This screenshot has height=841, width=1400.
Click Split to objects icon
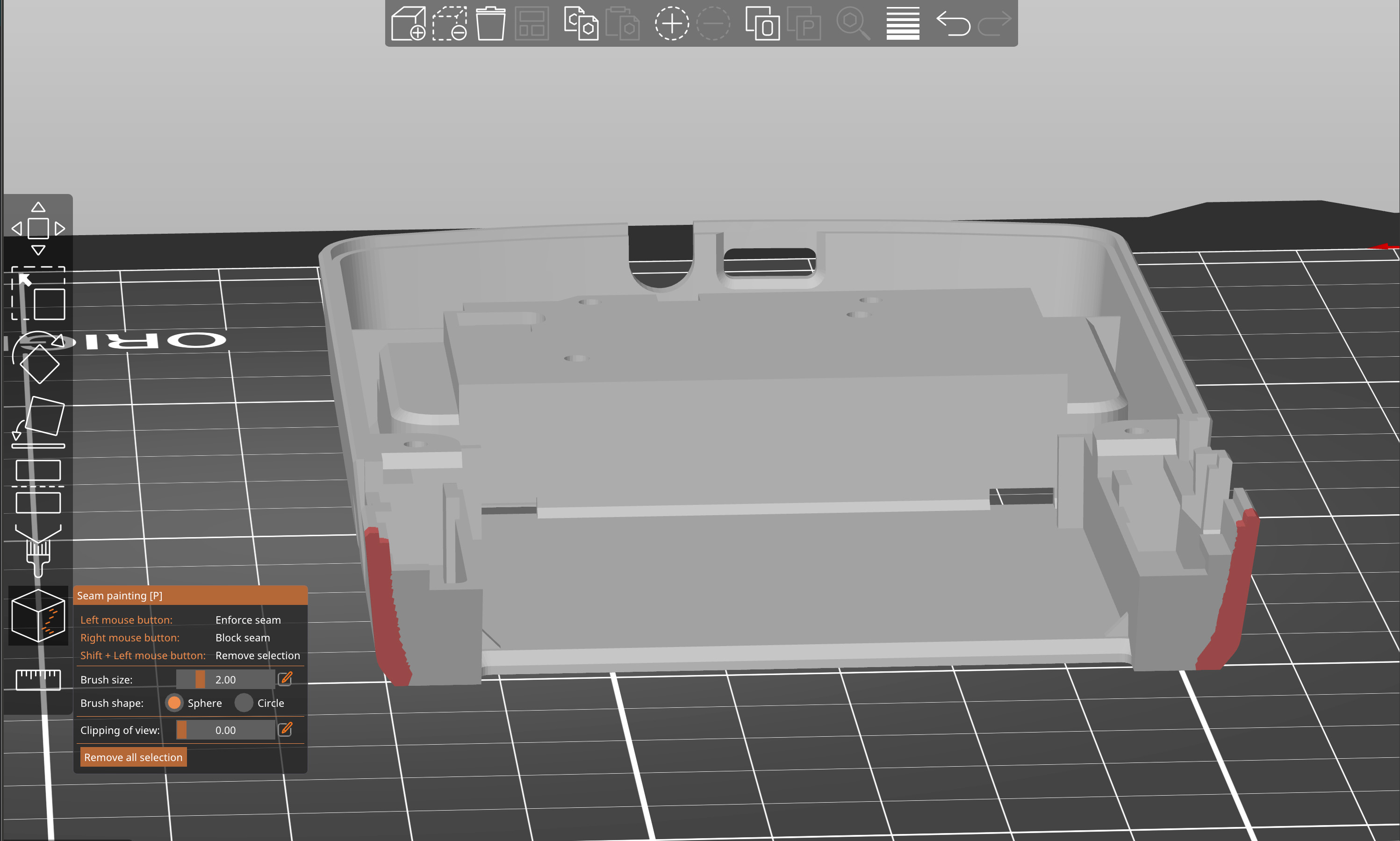click(762, 24)
